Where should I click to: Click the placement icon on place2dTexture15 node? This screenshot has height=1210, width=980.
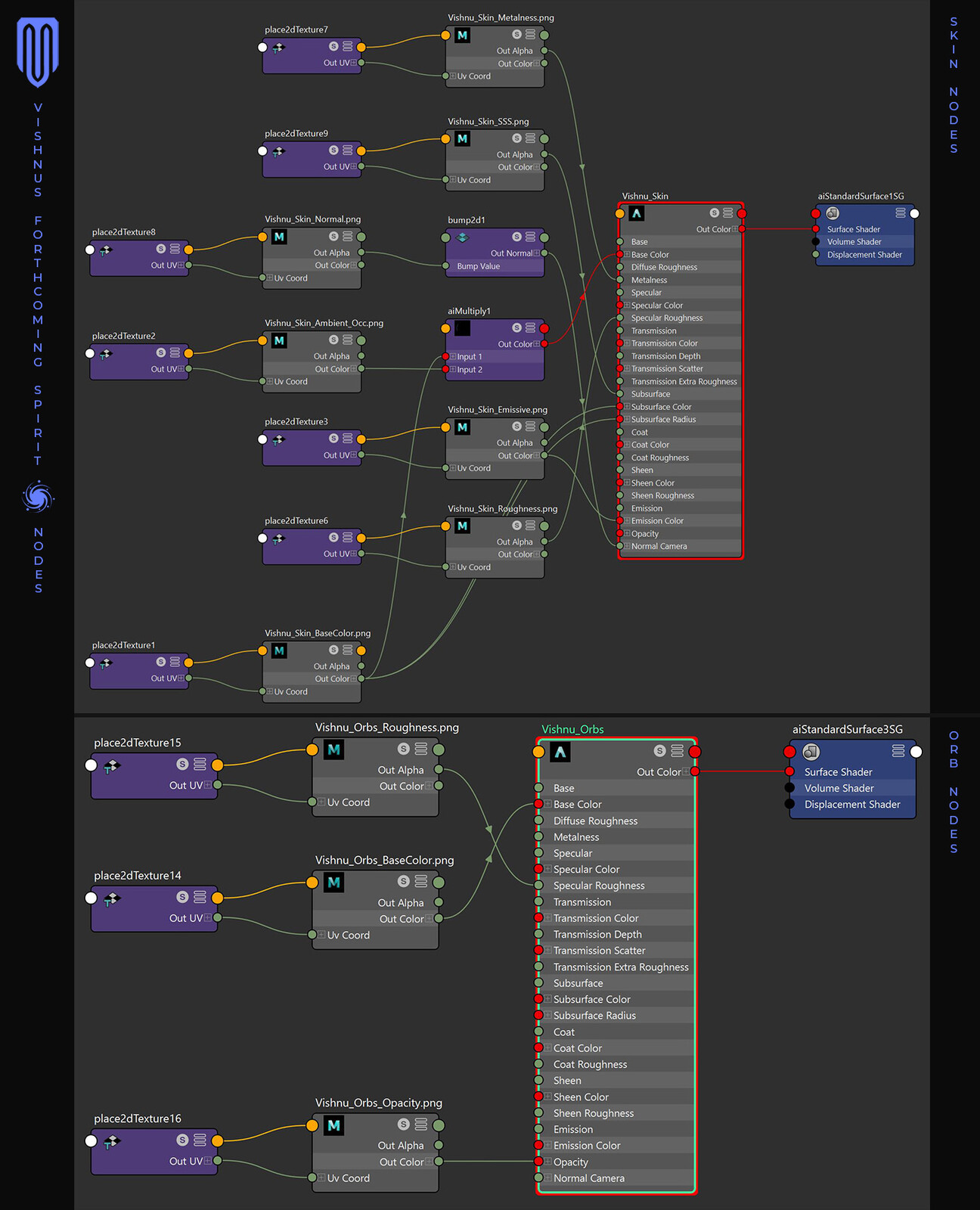tap(112, 765)
